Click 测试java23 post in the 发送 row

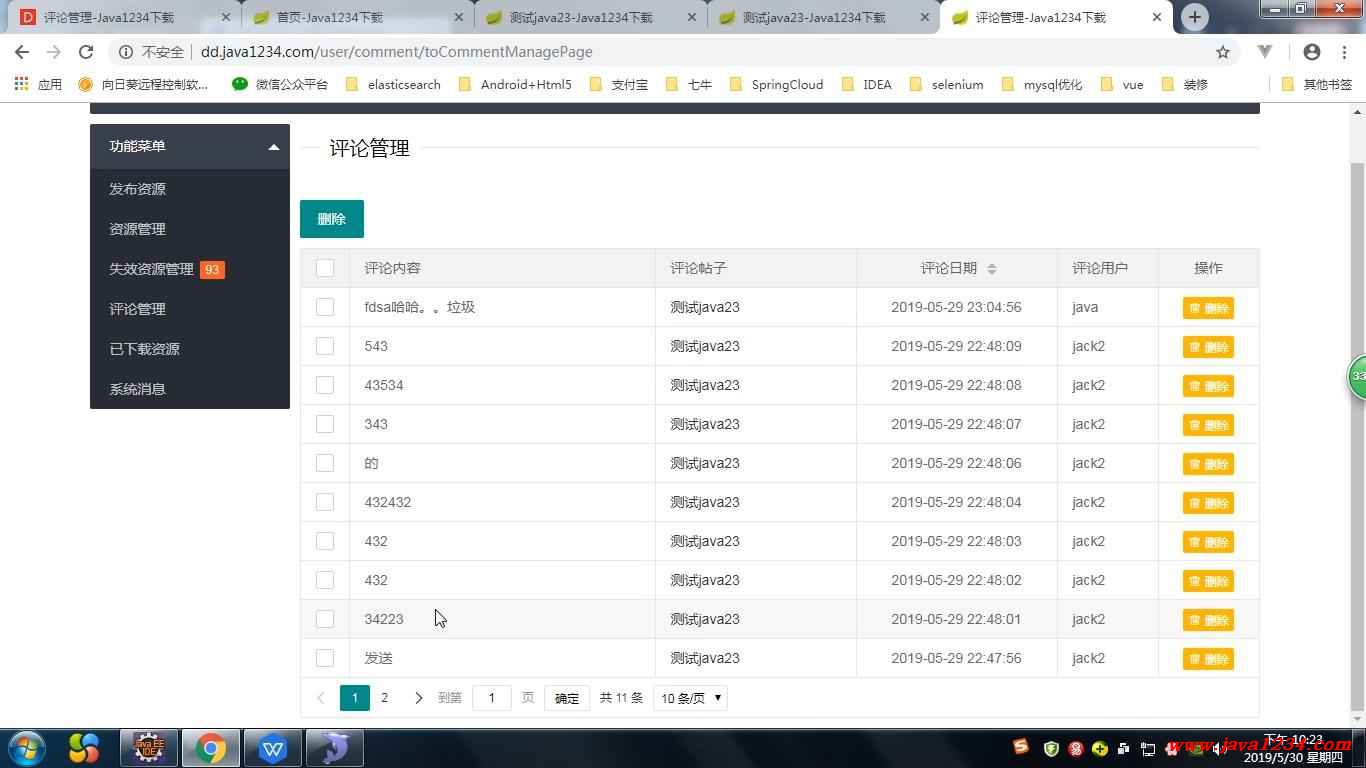click(705, 658)
